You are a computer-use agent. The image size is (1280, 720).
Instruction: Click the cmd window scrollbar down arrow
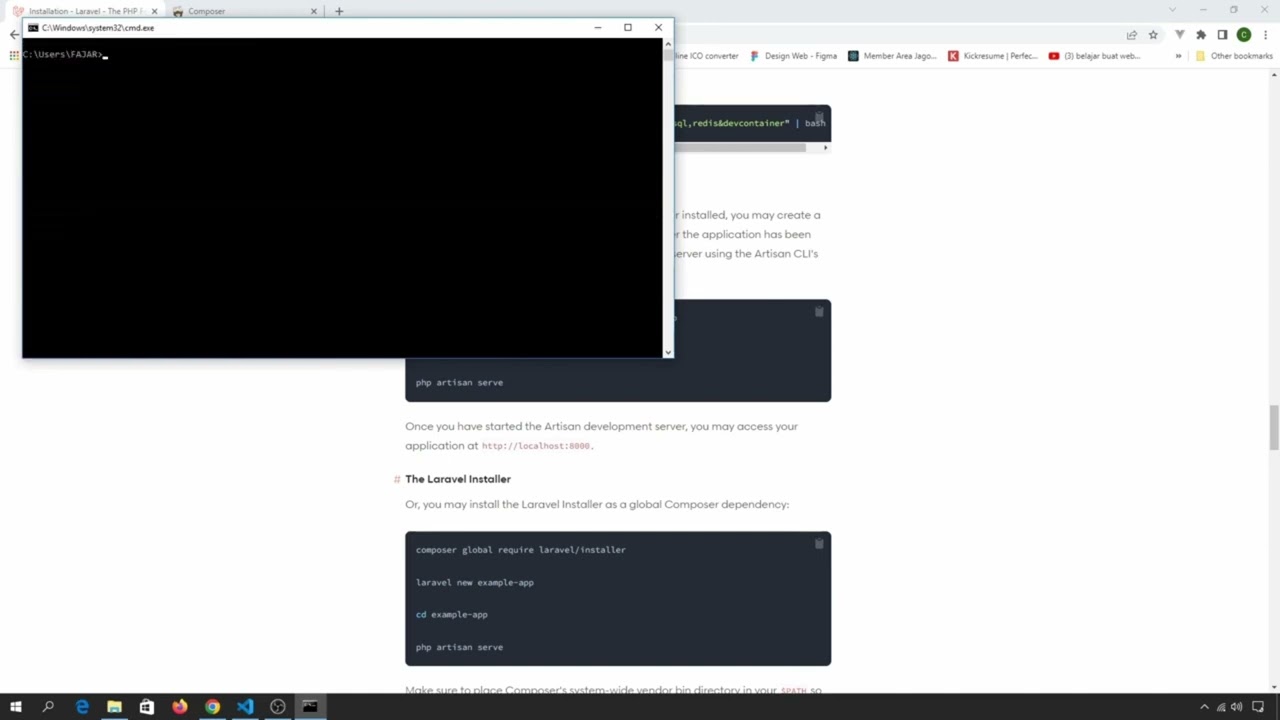pyautogui.click(x=668, y=352)
